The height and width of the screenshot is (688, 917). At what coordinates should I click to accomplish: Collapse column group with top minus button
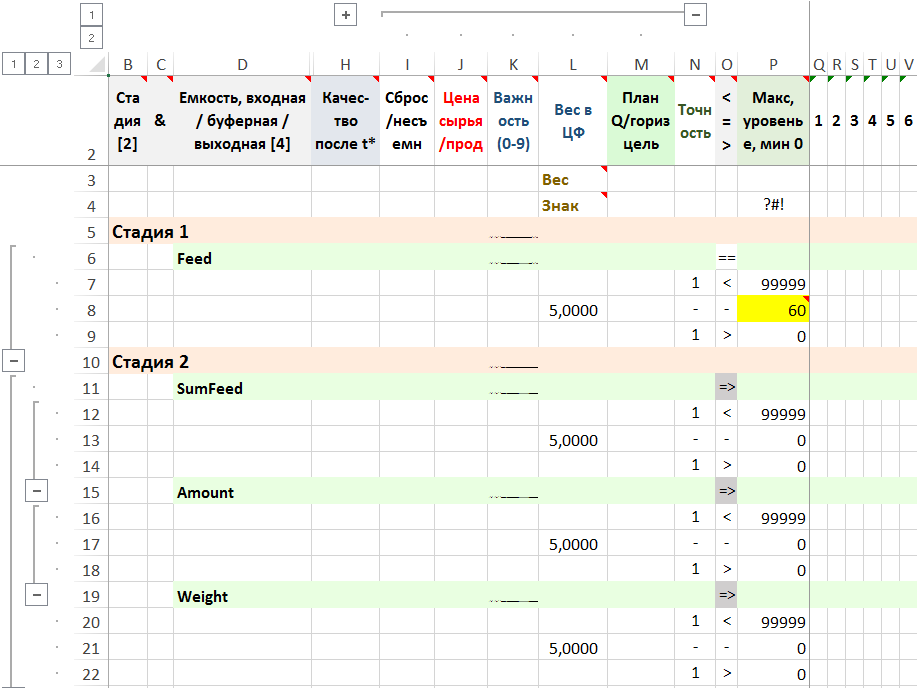coord(696,15)
